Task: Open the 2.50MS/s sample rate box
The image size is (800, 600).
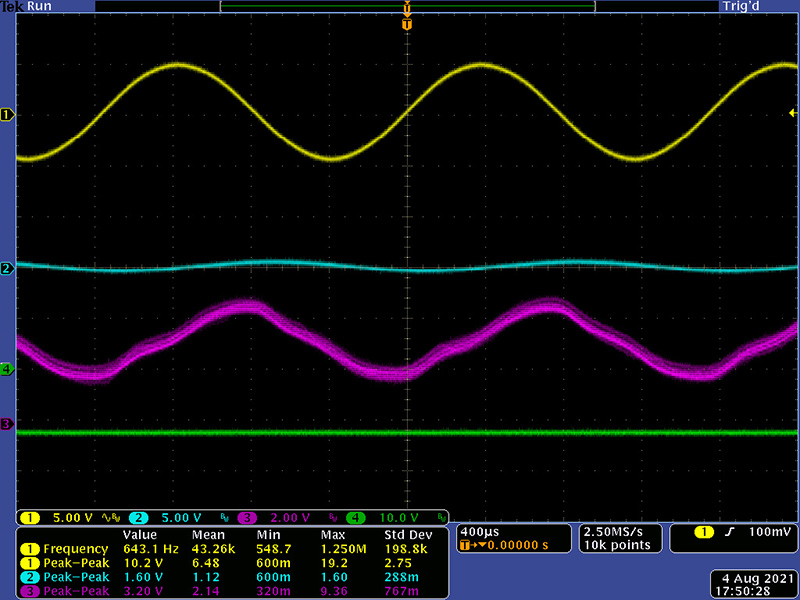Action: (618, 537)
